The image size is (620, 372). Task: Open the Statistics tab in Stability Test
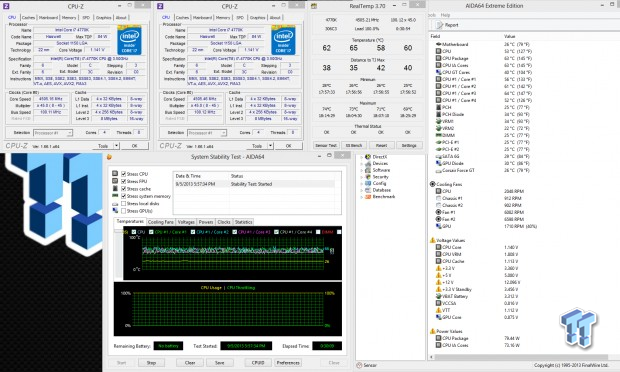[x=244, y=222]
